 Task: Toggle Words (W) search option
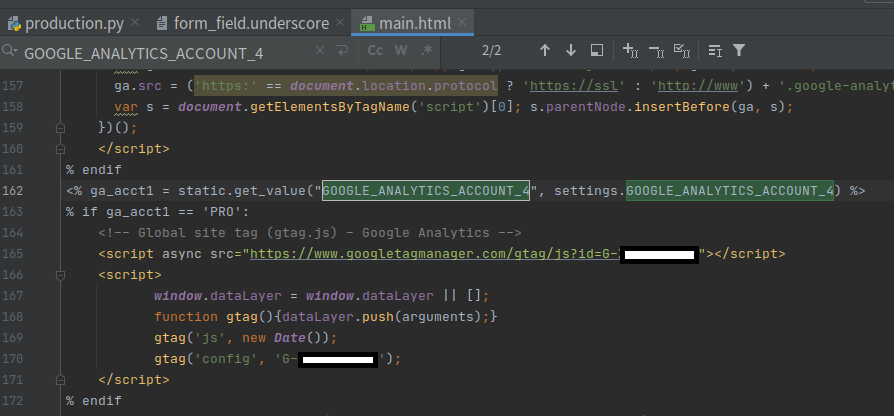pyautogui.click(x=401, y=50)
